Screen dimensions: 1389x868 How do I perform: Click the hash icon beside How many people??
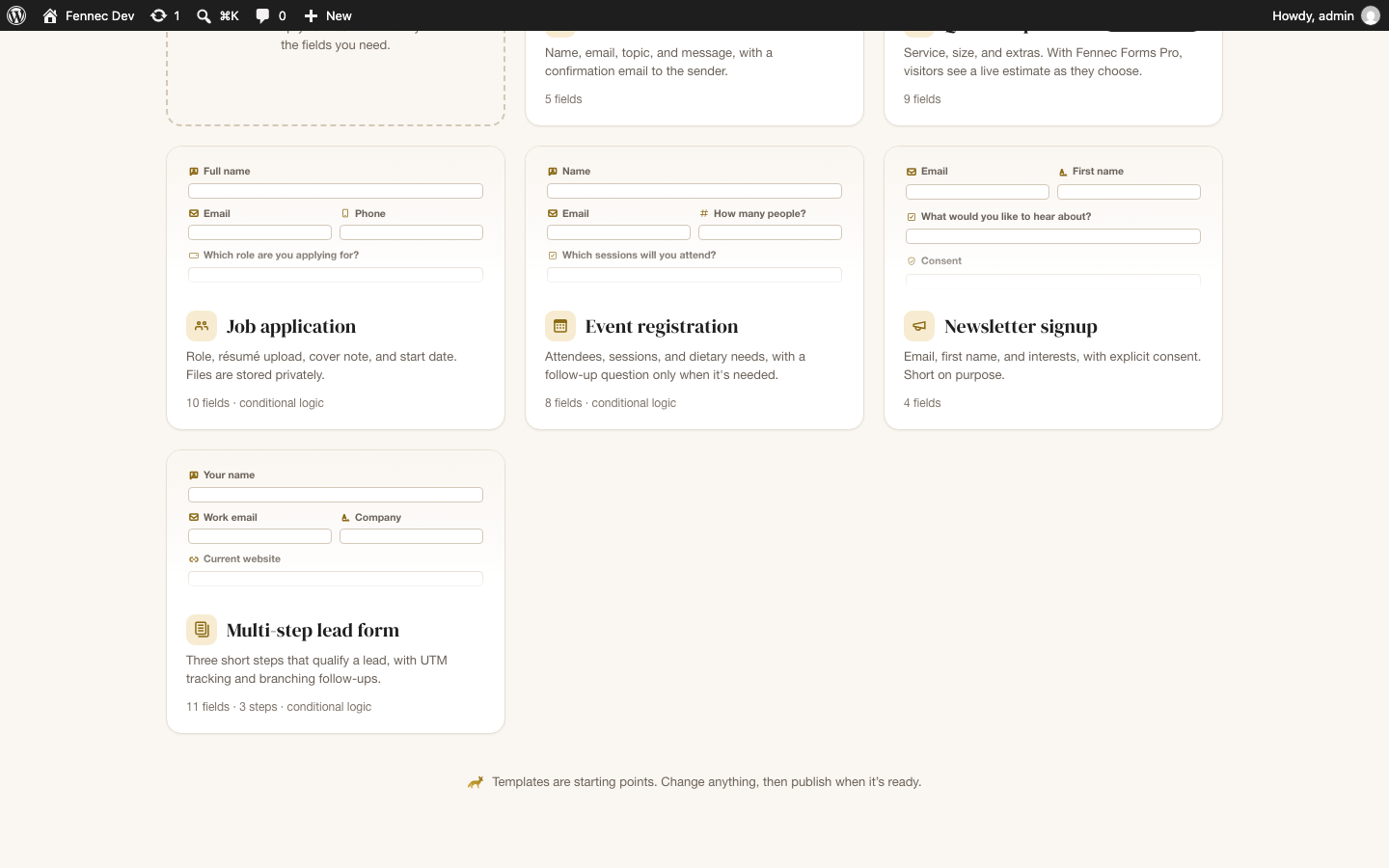pyautogui.click(x=704, y=214)
